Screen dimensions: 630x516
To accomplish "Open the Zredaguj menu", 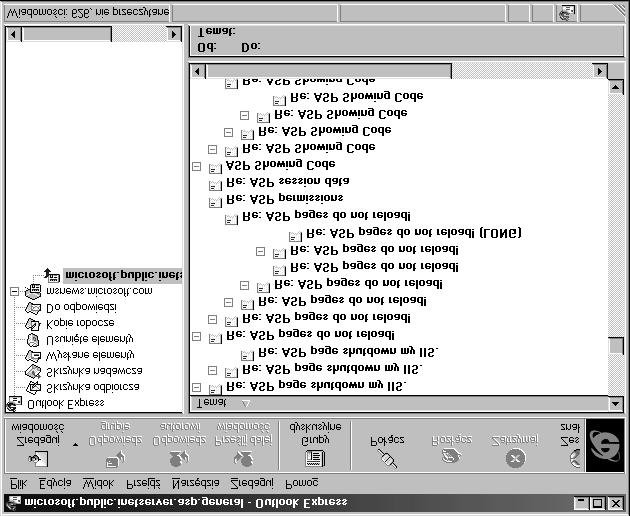I will tap(252, 483).
